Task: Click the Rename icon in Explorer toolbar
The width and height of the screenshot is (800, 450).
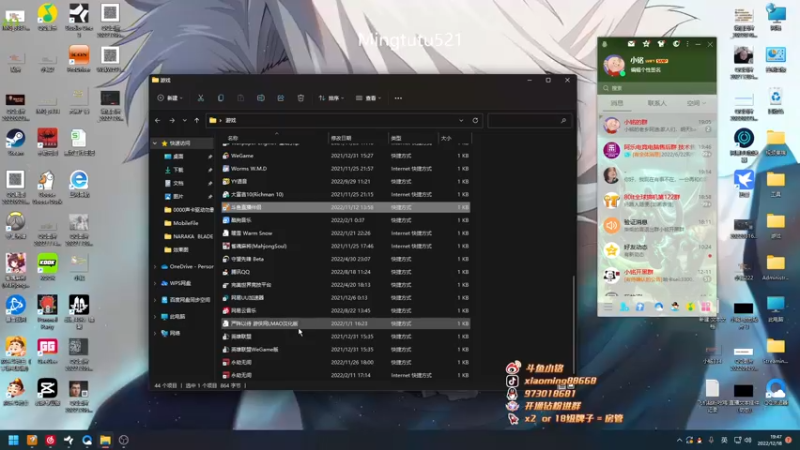Action: point(261,98)
